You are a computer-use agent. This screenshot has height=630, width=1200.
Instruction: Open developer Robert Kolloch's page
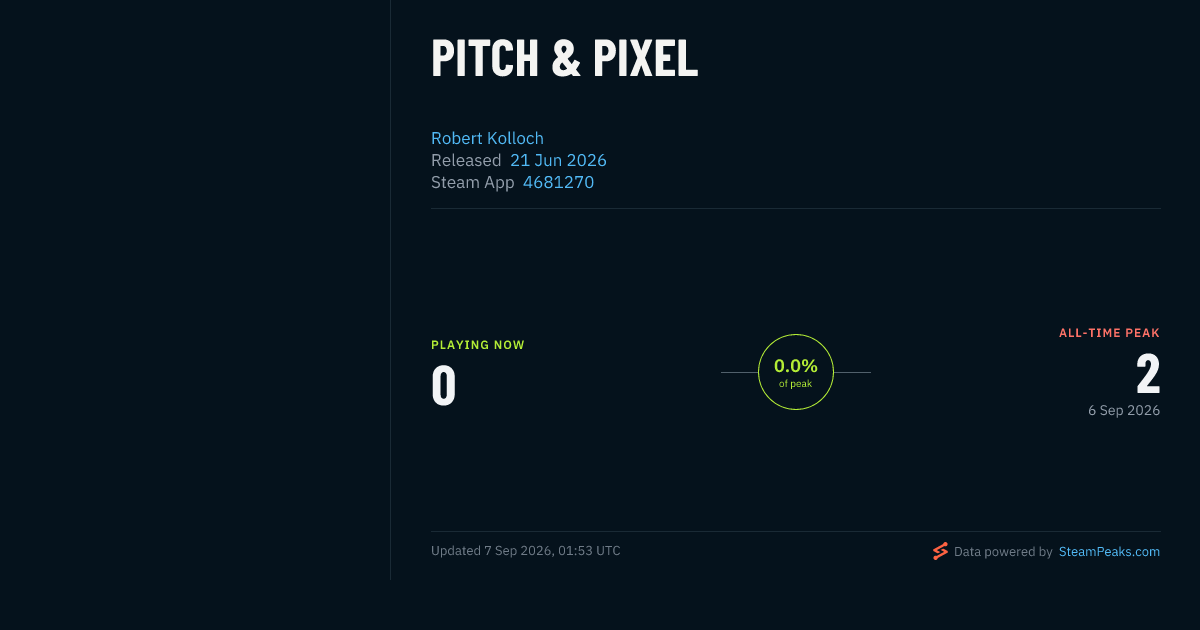point(487,138)
